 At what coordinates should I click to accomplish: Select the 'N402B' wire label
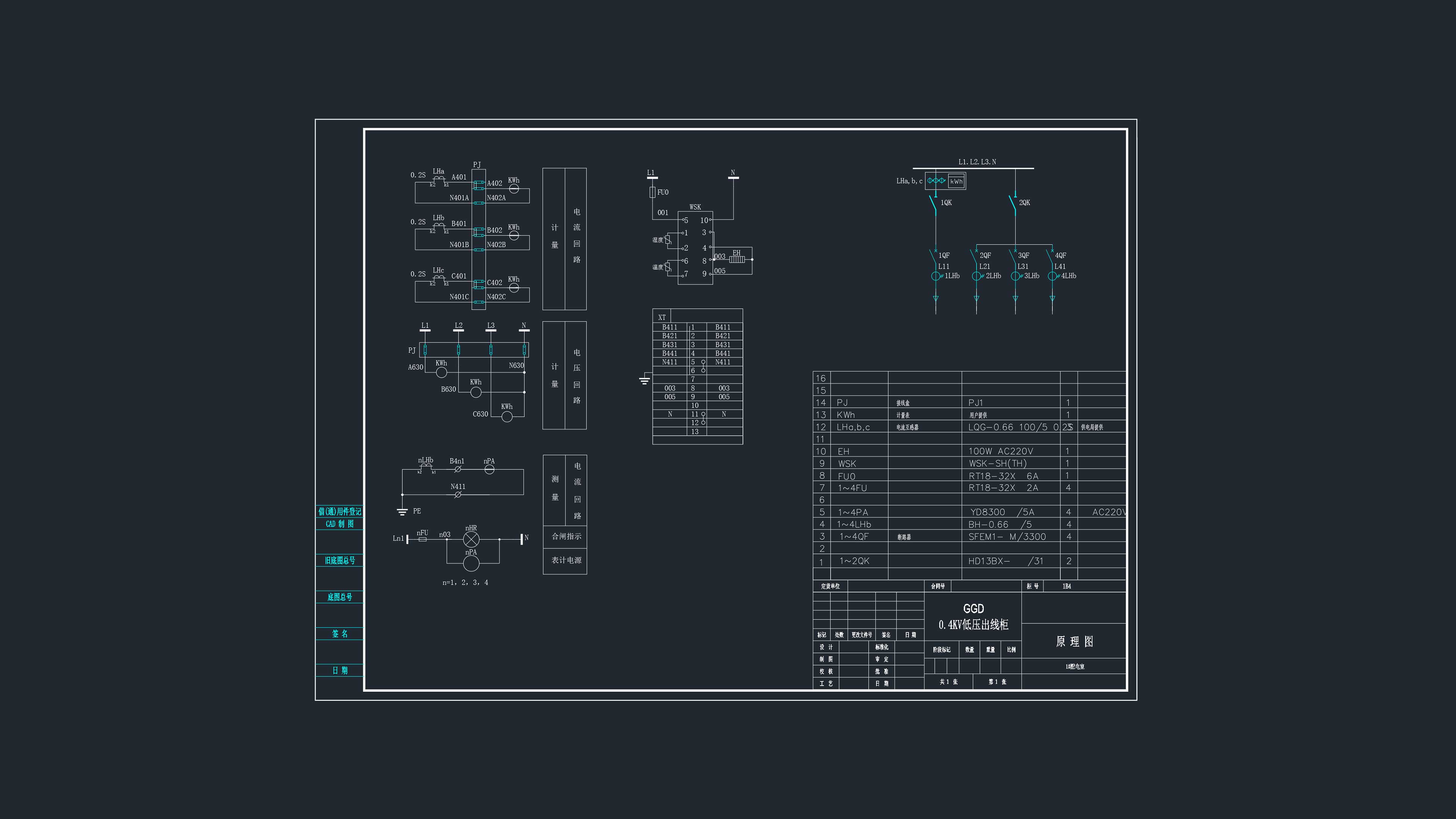point(496,245)
